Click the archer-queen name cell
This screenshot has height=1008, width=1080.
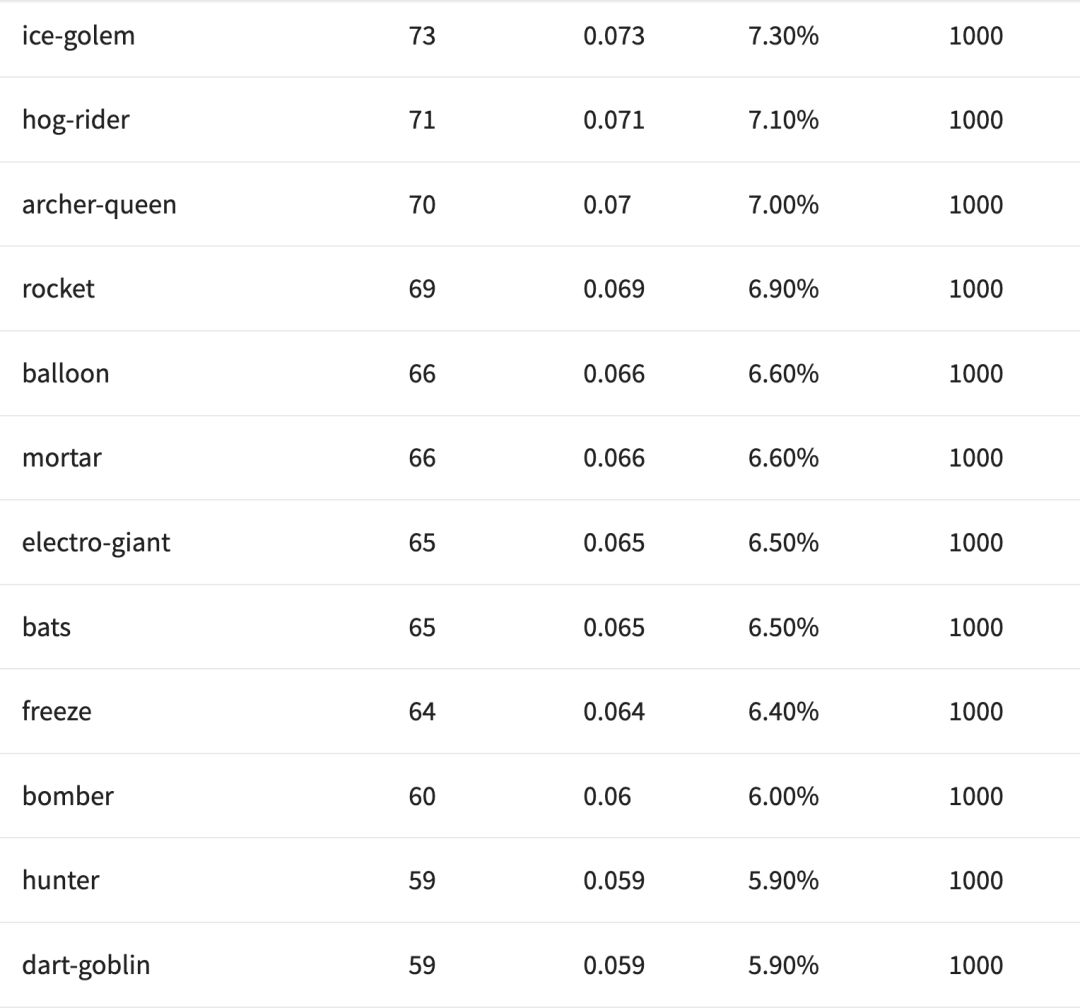pyautogui.click(x=99, y=204)
